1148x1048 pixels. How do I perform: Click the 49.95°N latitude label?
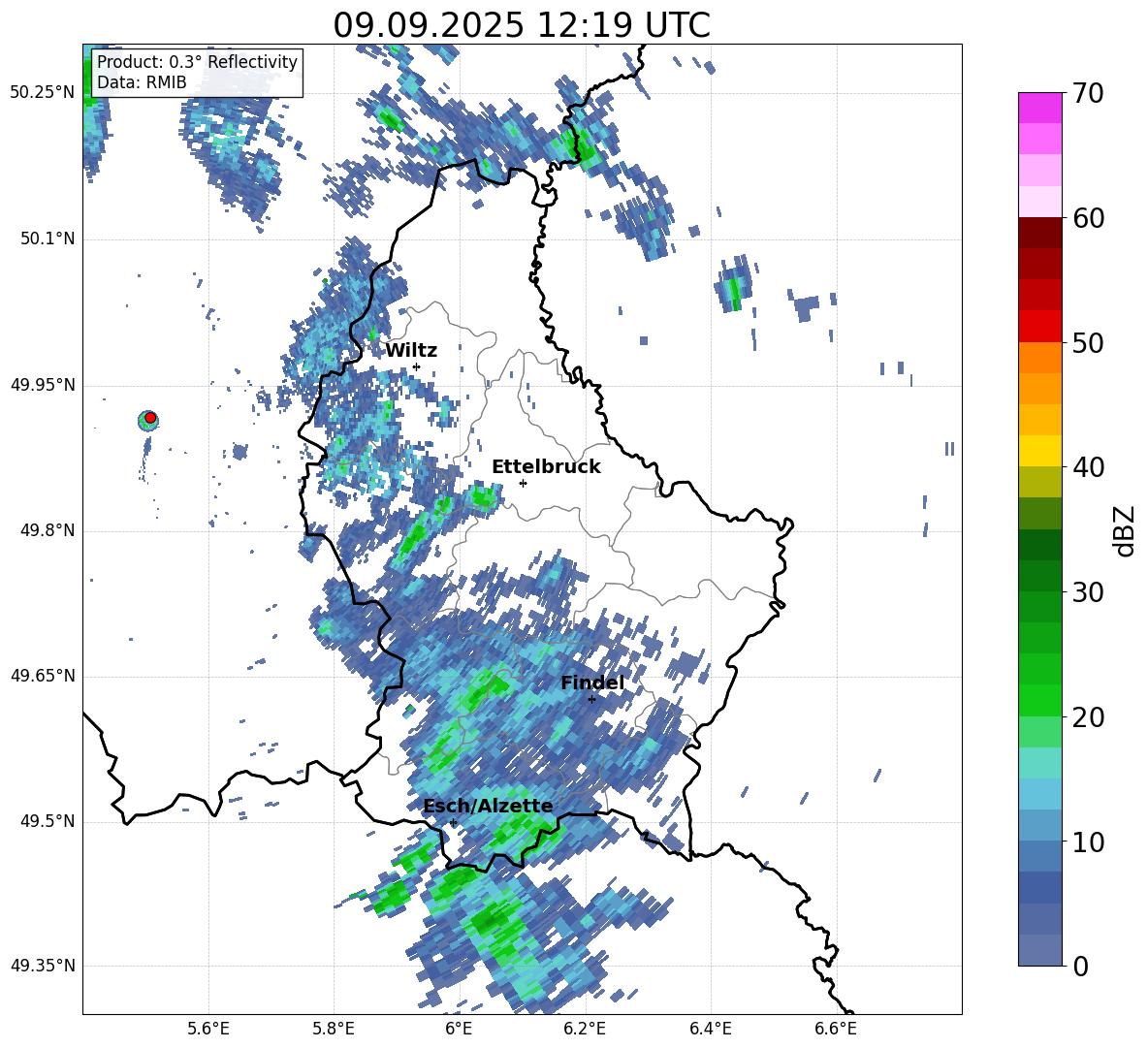43,385
